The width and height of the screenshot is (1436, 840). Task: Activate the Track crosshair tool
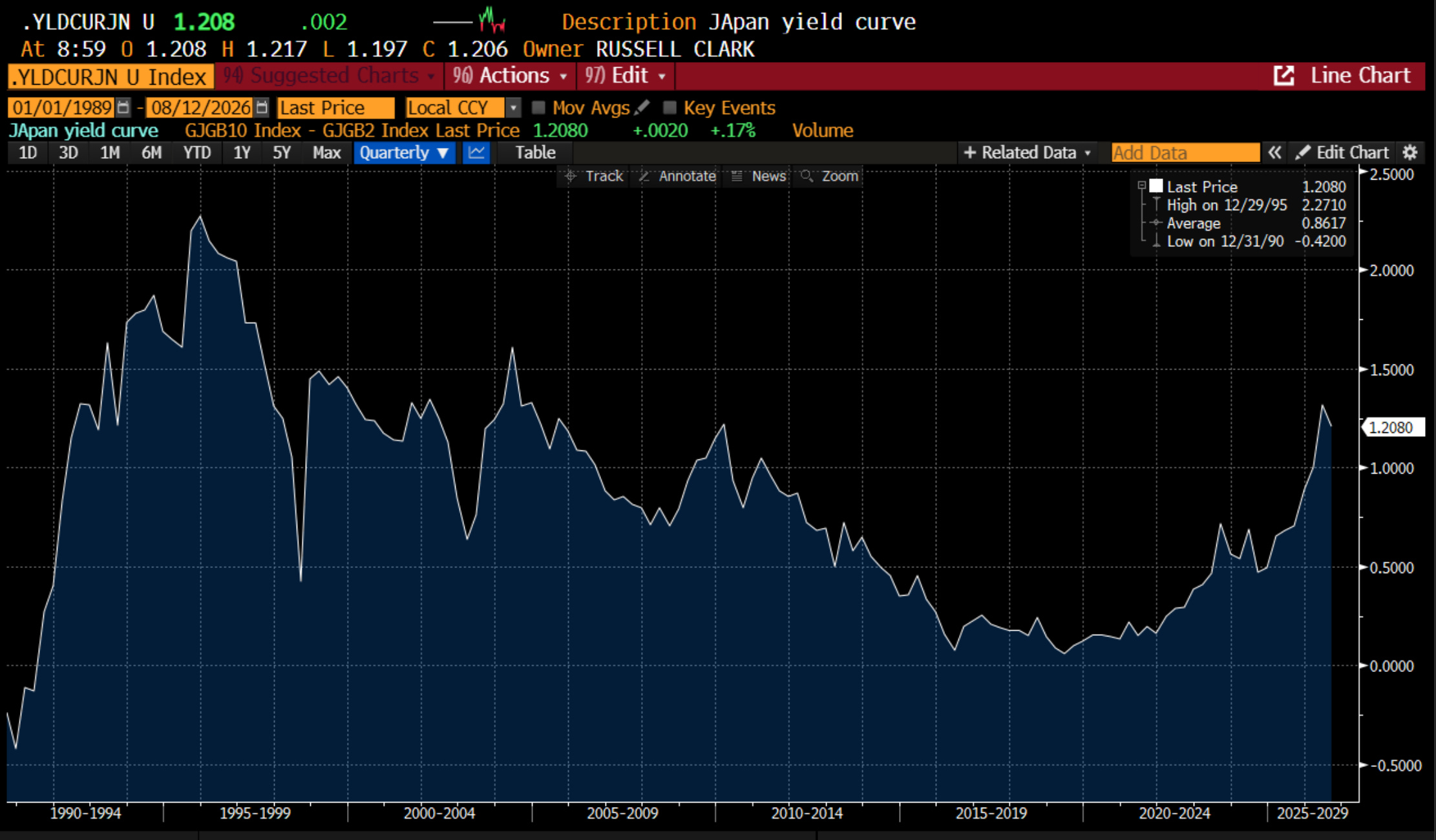point(593,176)
